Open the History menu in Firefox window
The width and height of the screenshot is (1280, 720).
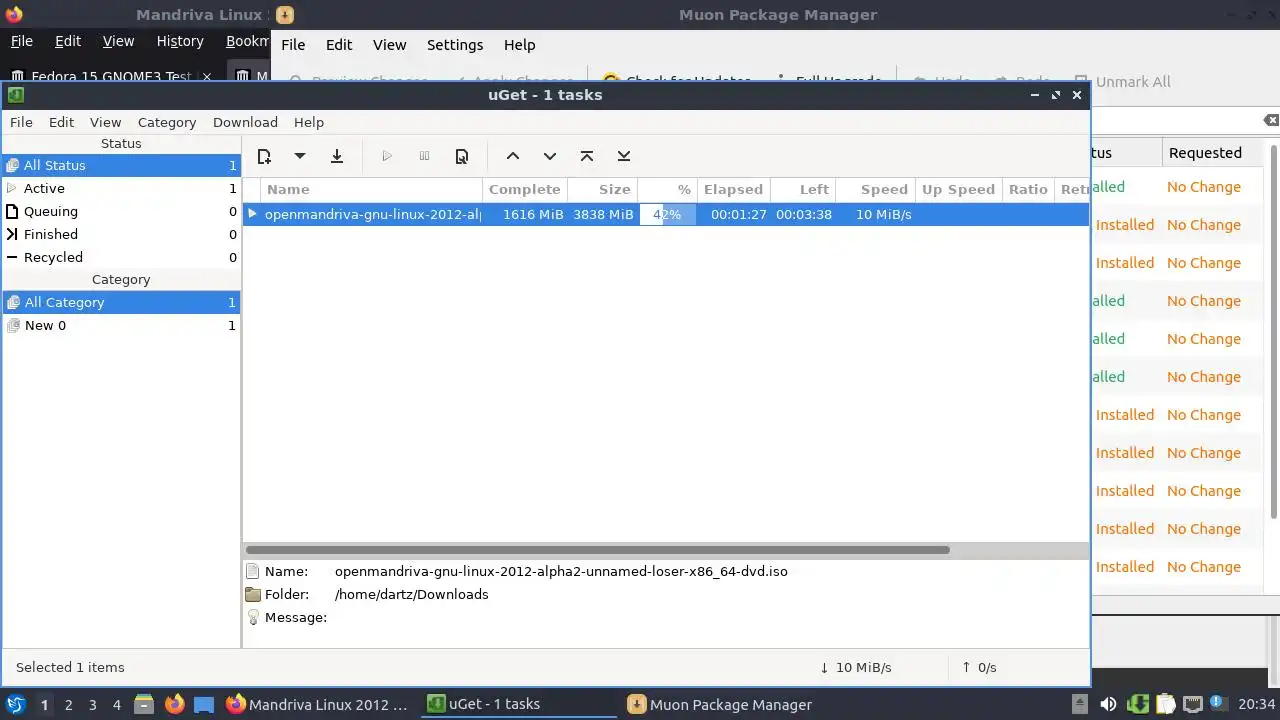[x=180, y=41]
